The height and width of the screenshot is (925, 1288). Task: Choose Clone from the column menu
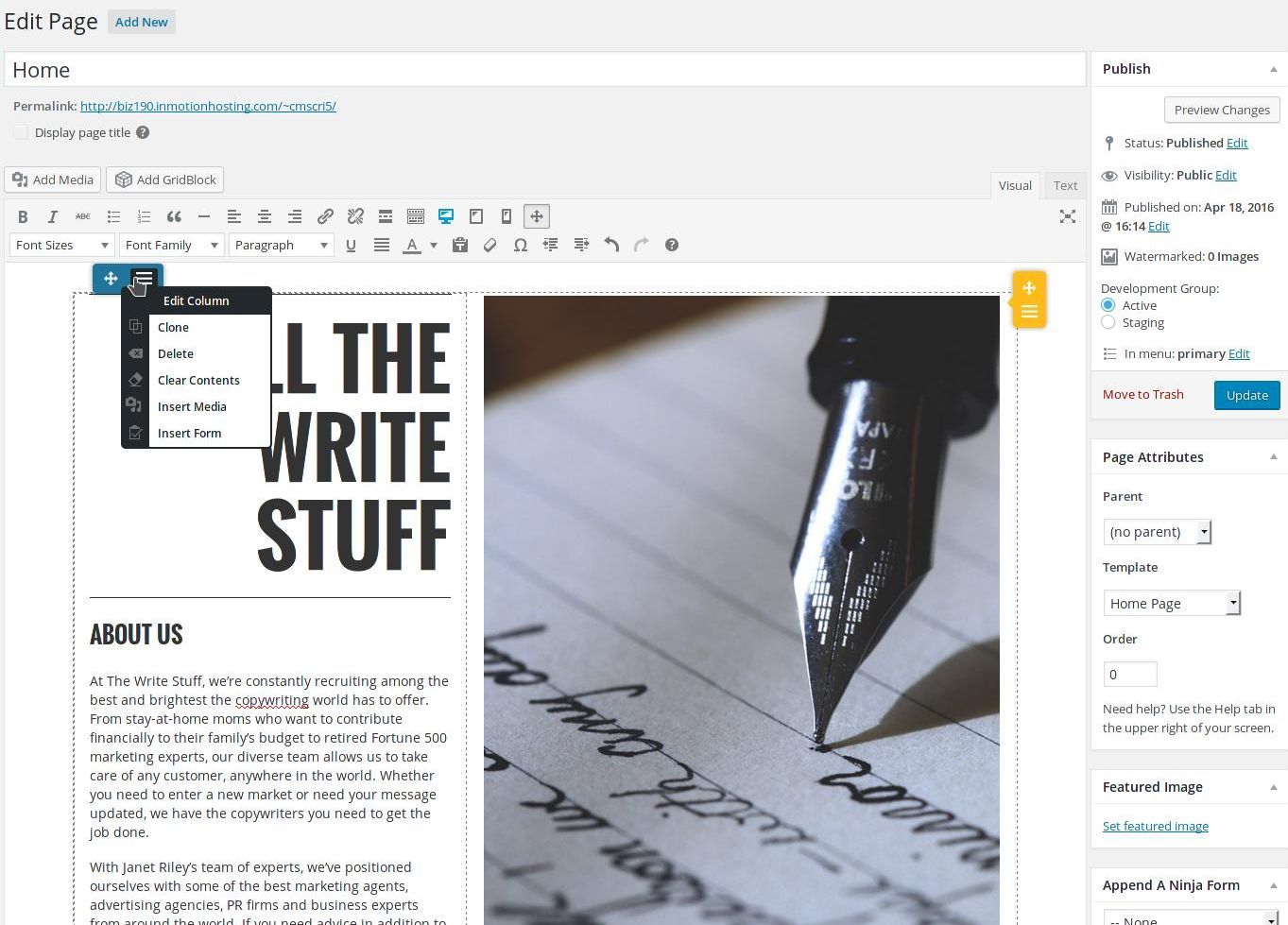pos(173,327)
